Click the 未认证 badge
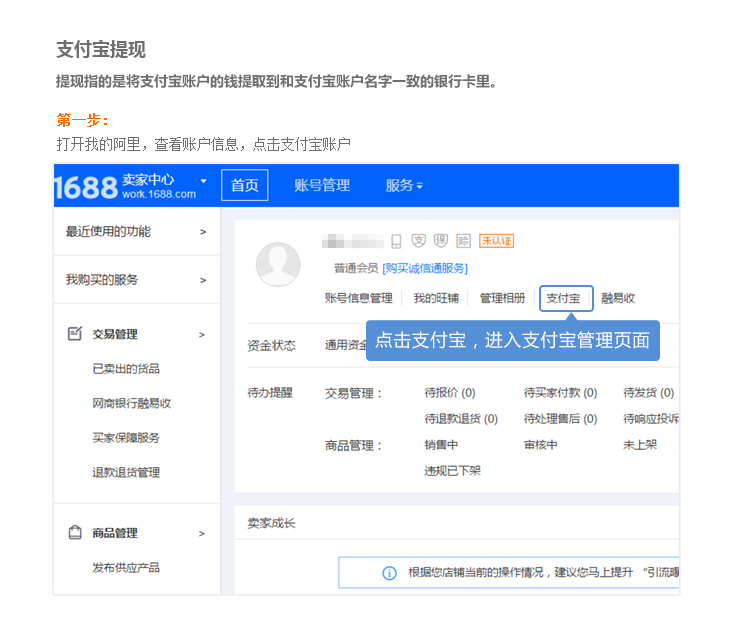730x620 pixels. [x=496, y=241]
